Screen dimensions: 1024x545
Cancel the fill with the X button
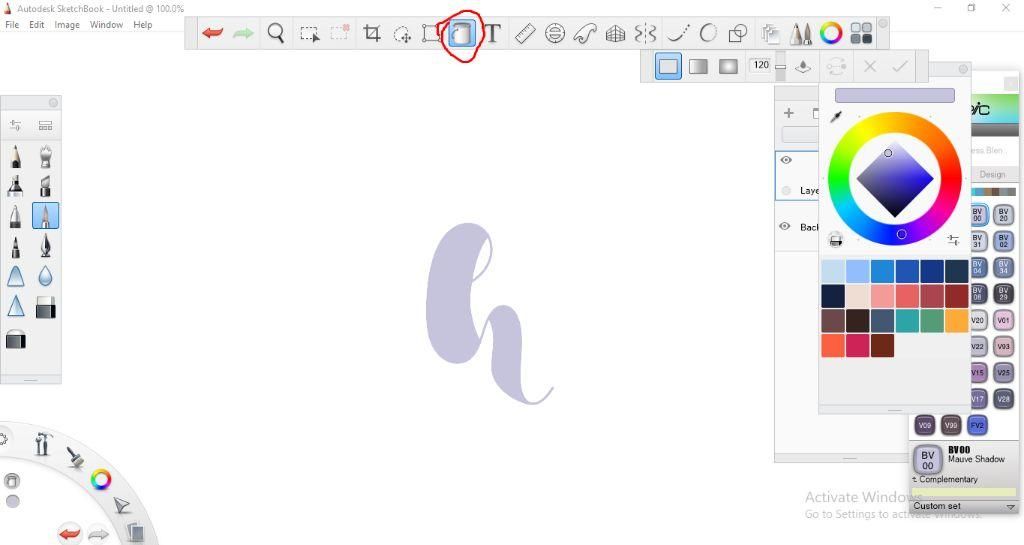(870, 67)
